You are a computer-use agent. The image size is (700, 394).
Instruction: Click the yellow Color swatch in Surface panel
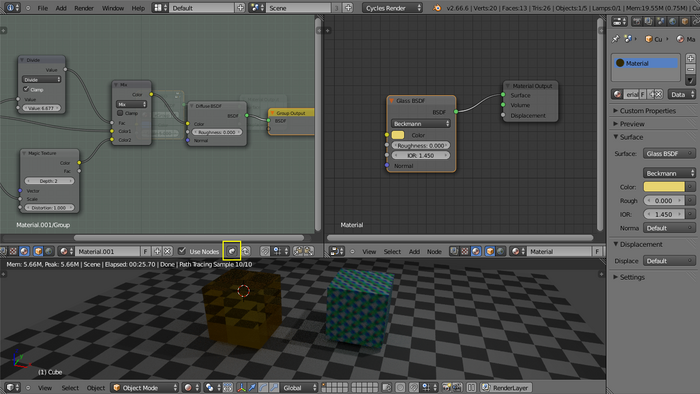(664, 187)
